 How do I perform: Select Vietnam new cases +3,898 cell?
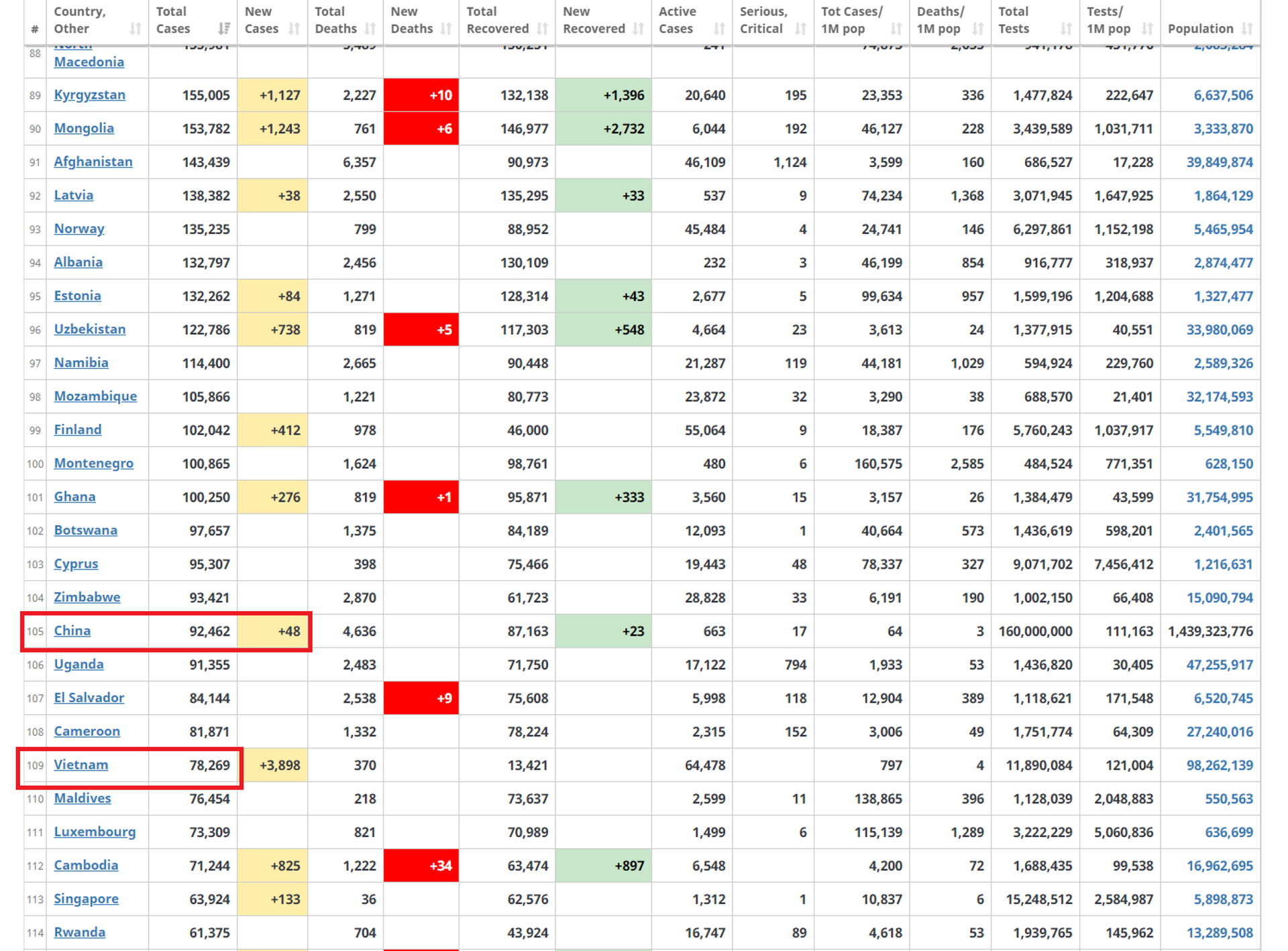(x=273, y=765)
